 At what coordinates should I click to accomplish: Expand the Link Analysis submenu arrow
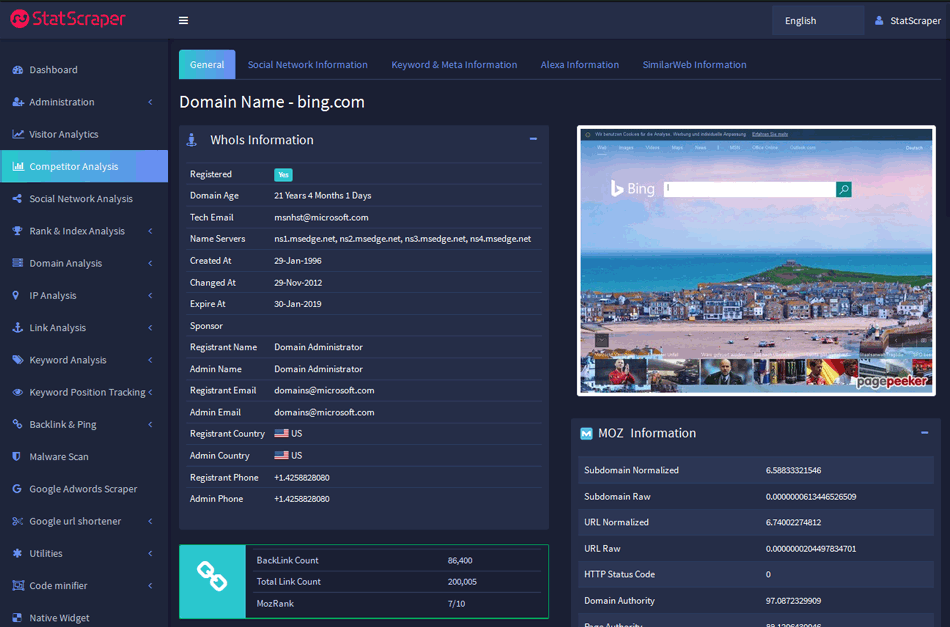click(150, 328)
